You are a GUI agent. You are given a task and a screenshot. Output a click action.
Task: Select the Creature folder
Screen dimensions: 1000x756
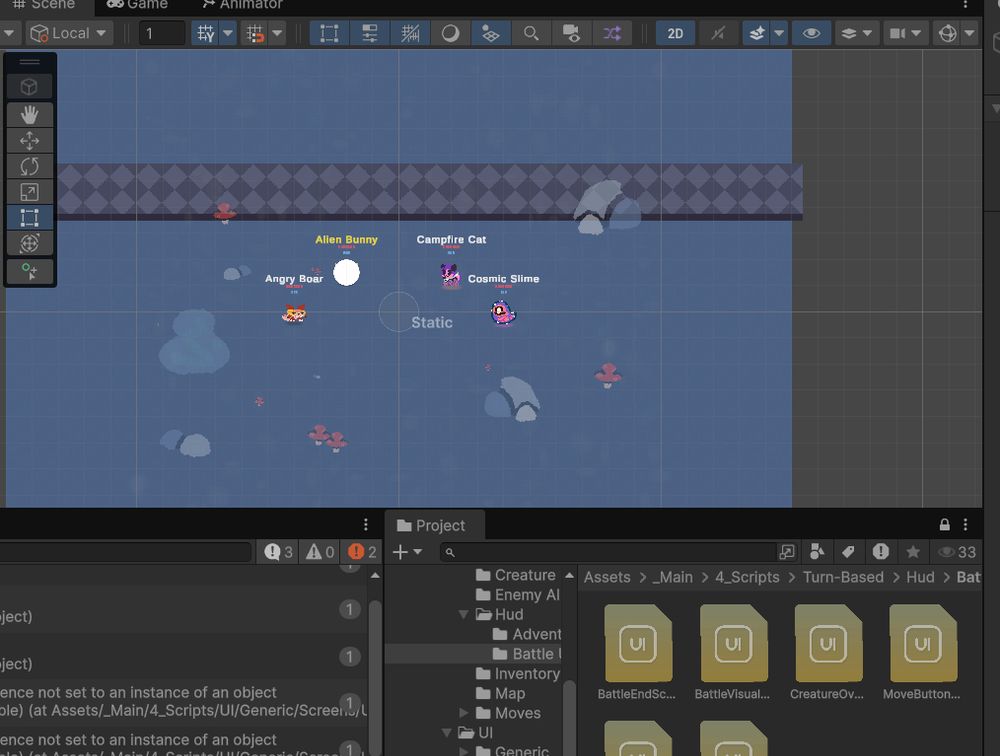click(x=515, y=575)
